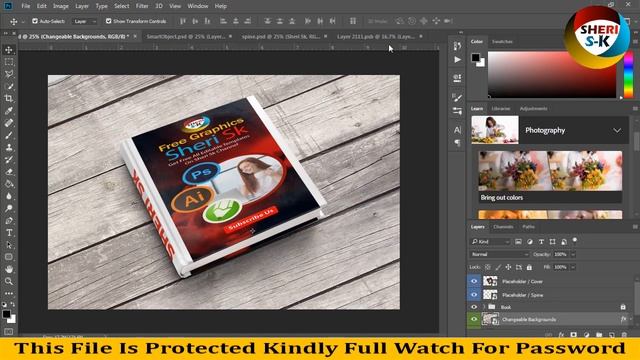Open the Character panel icon in dock
This screenshot has height=360, width=640.
(x=457, y=130)
